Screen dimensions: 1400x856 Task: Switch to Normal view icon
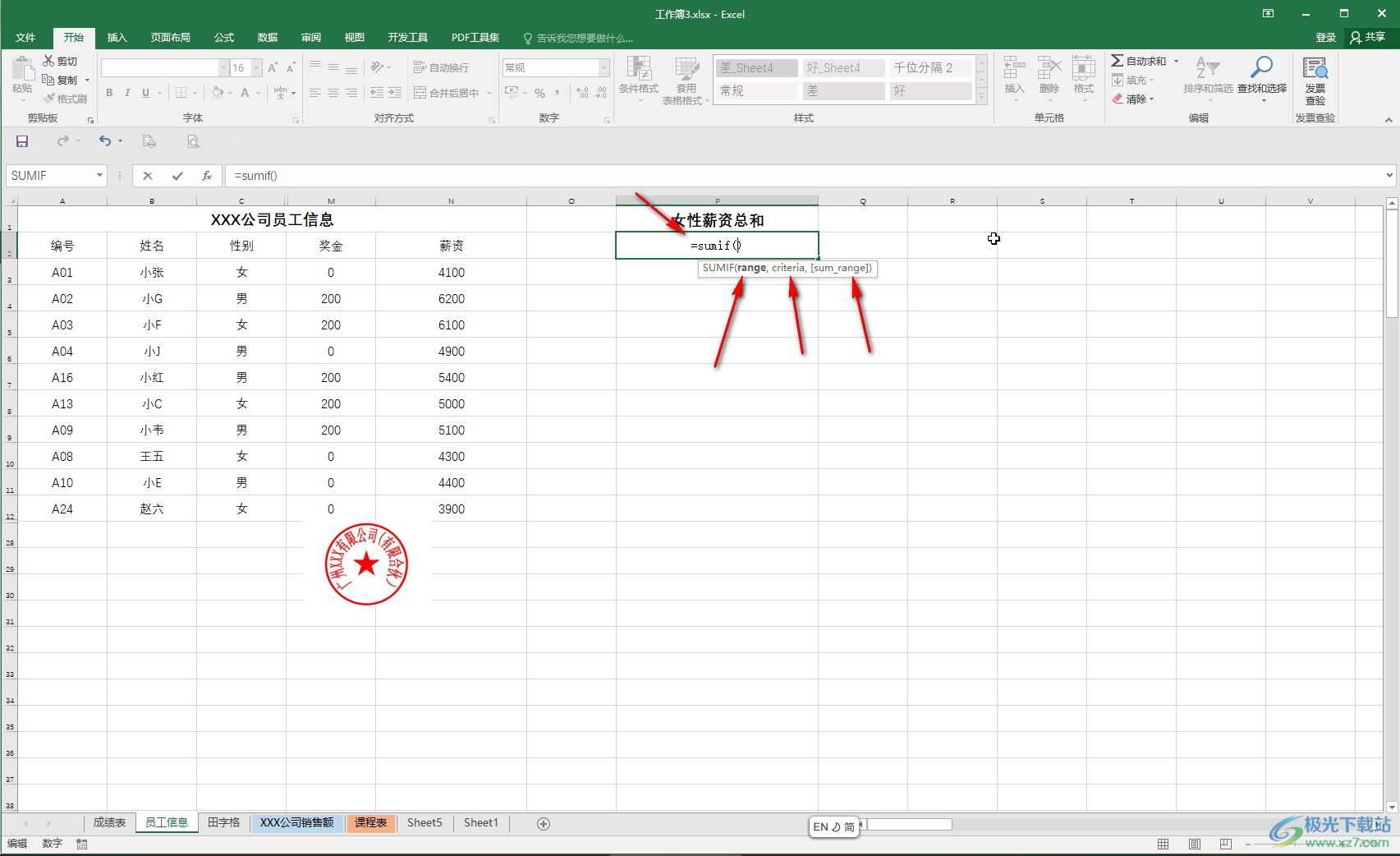tap(1164, 844)
